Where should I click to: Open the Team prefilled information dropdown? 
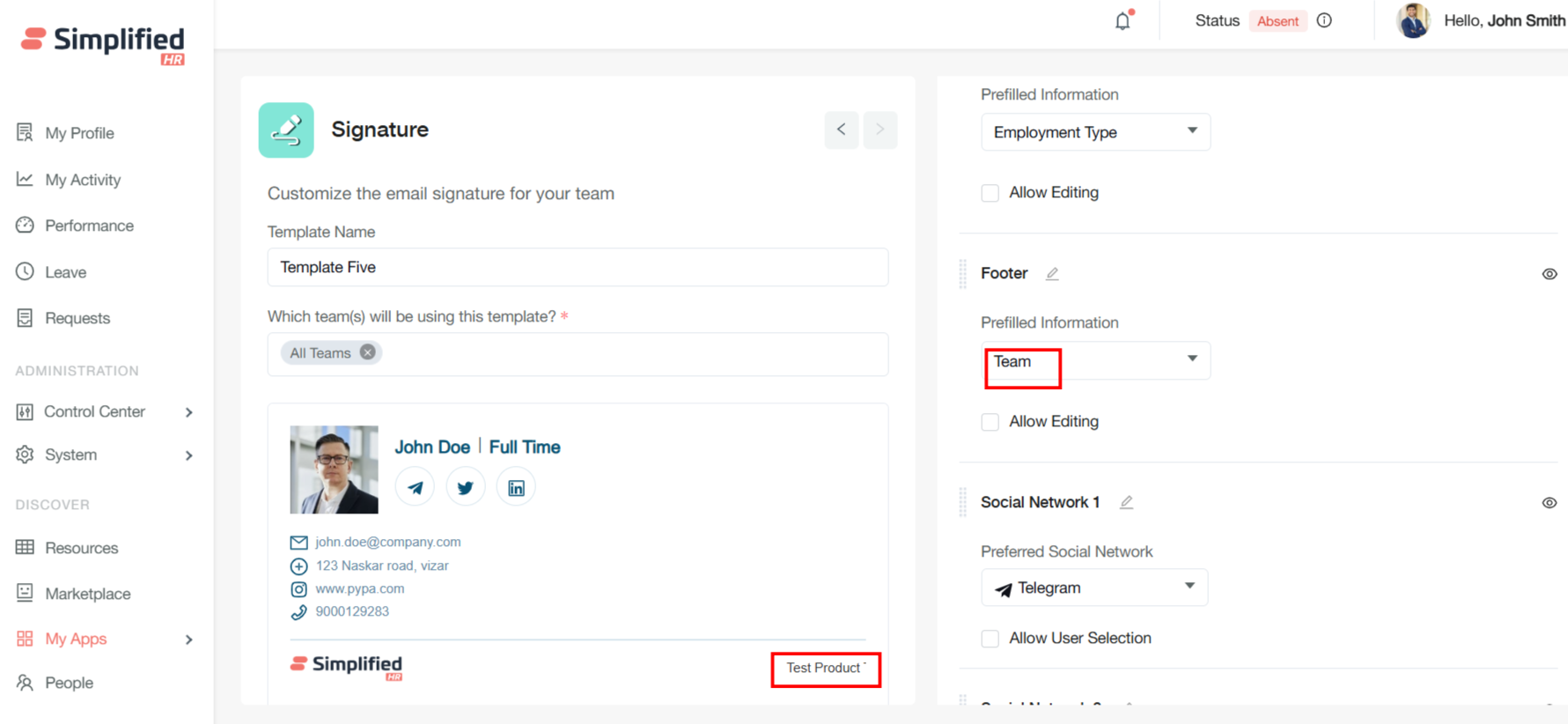(1094, 361)
